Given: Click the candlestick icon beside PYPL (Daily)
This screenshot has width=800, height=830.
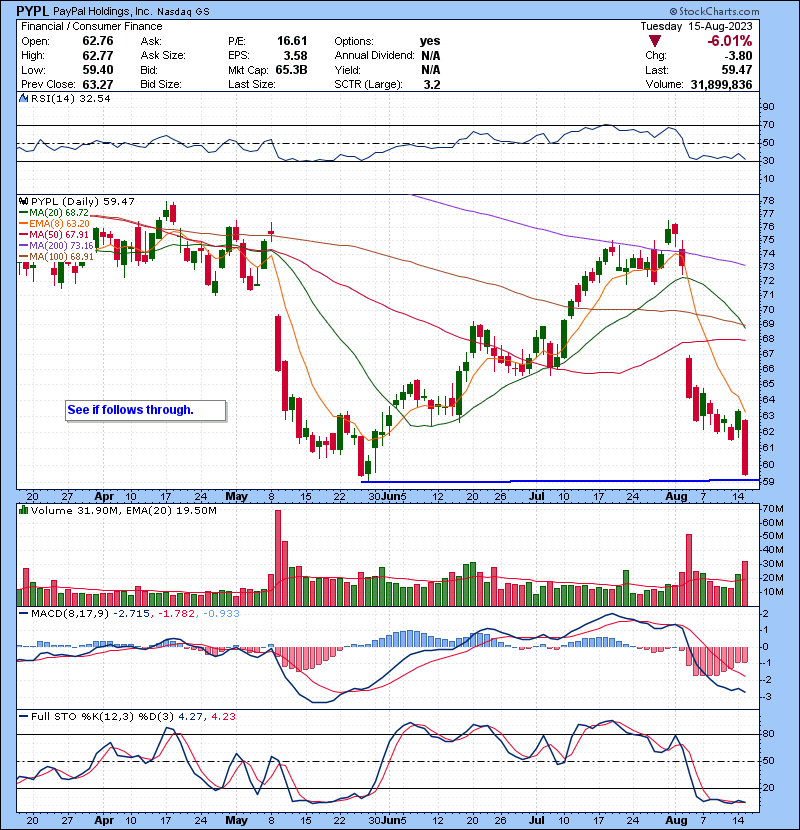Looking at the screenshot, I should (x=23, y=201).
